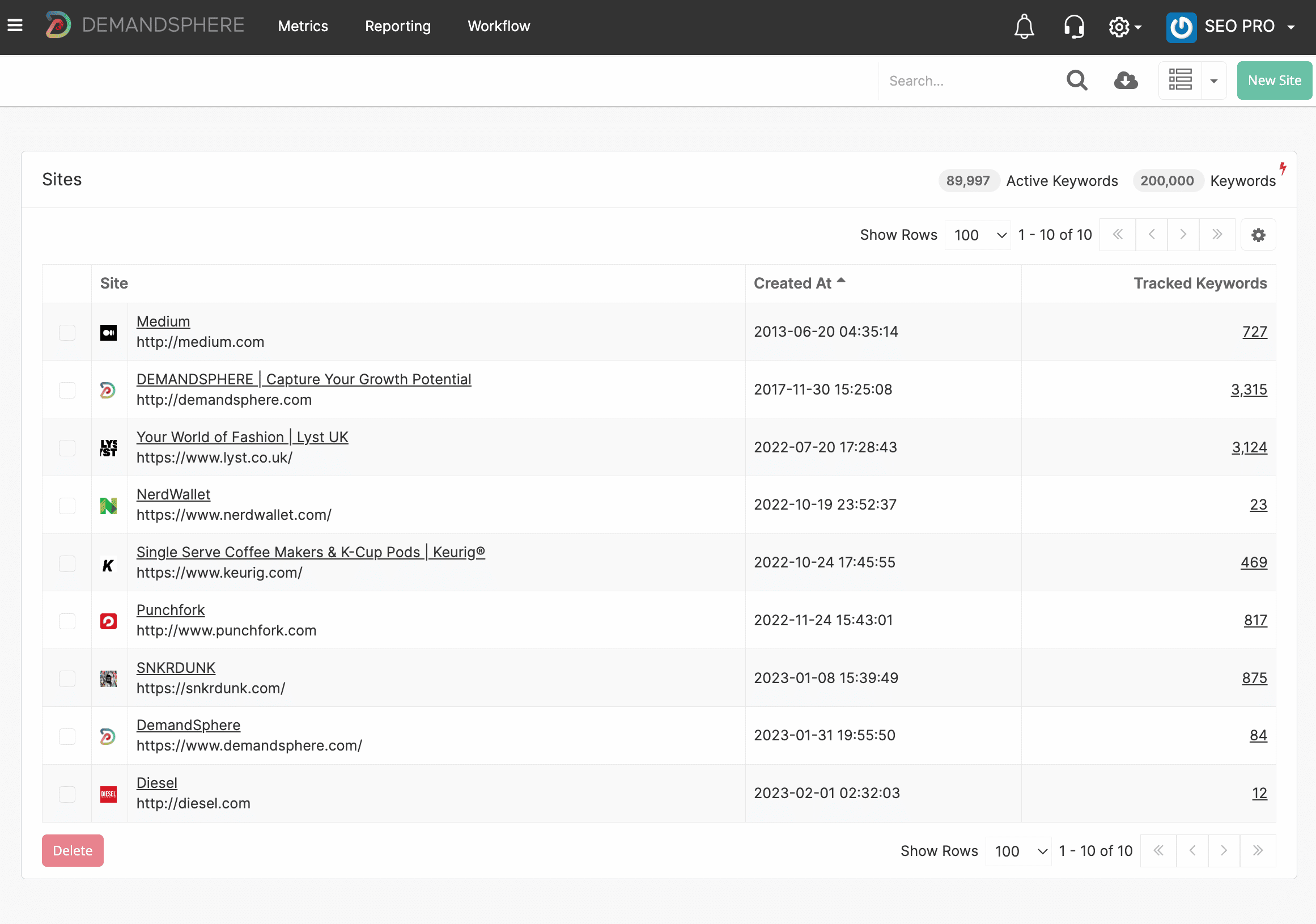Open the hamburger navigation menu
This screenshot has height=924, width=1316.
pos(15,26)
